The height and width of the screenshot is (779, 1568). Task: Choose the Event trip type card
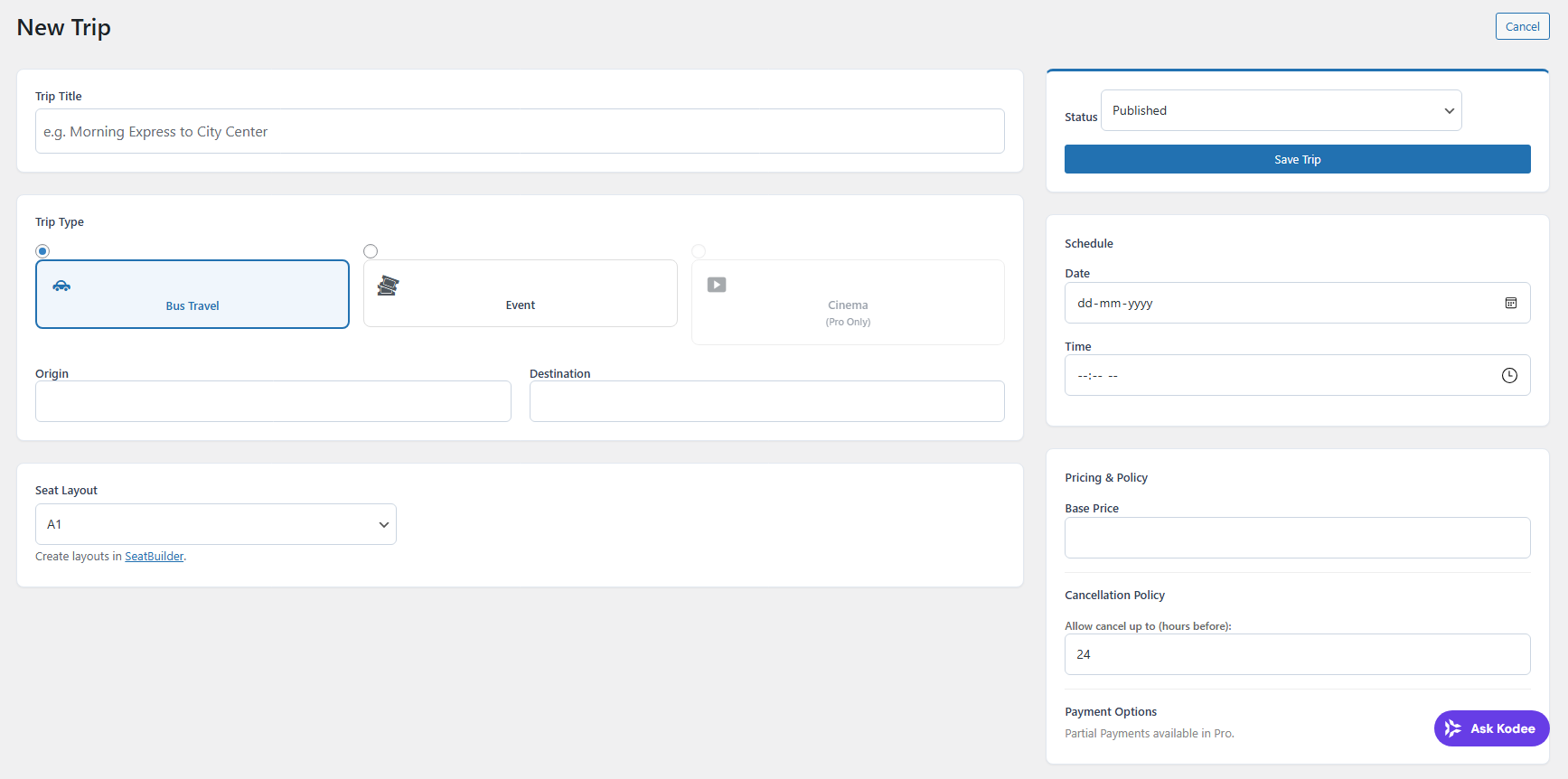[521, 295]
